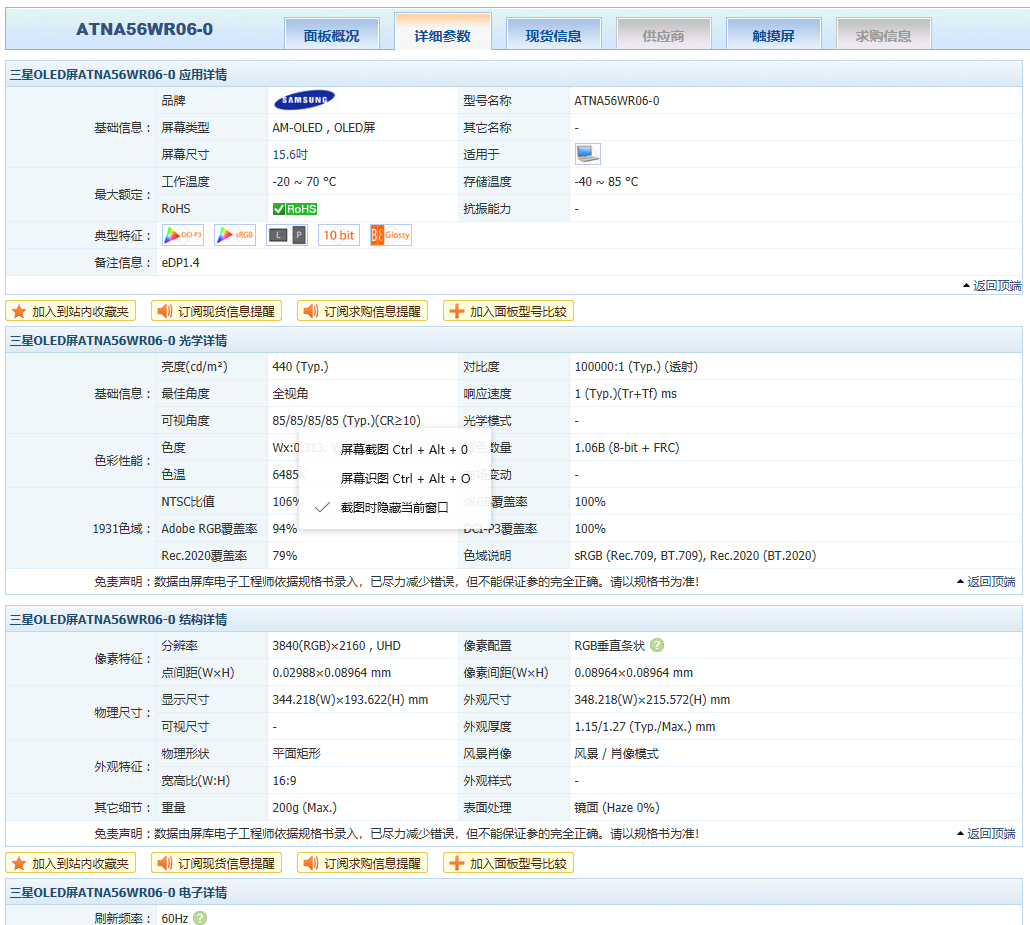Viewport: 1030px width, 925px height.
Task: Click the L/P landscape portrait icon
Action: [x=287, y=235]
